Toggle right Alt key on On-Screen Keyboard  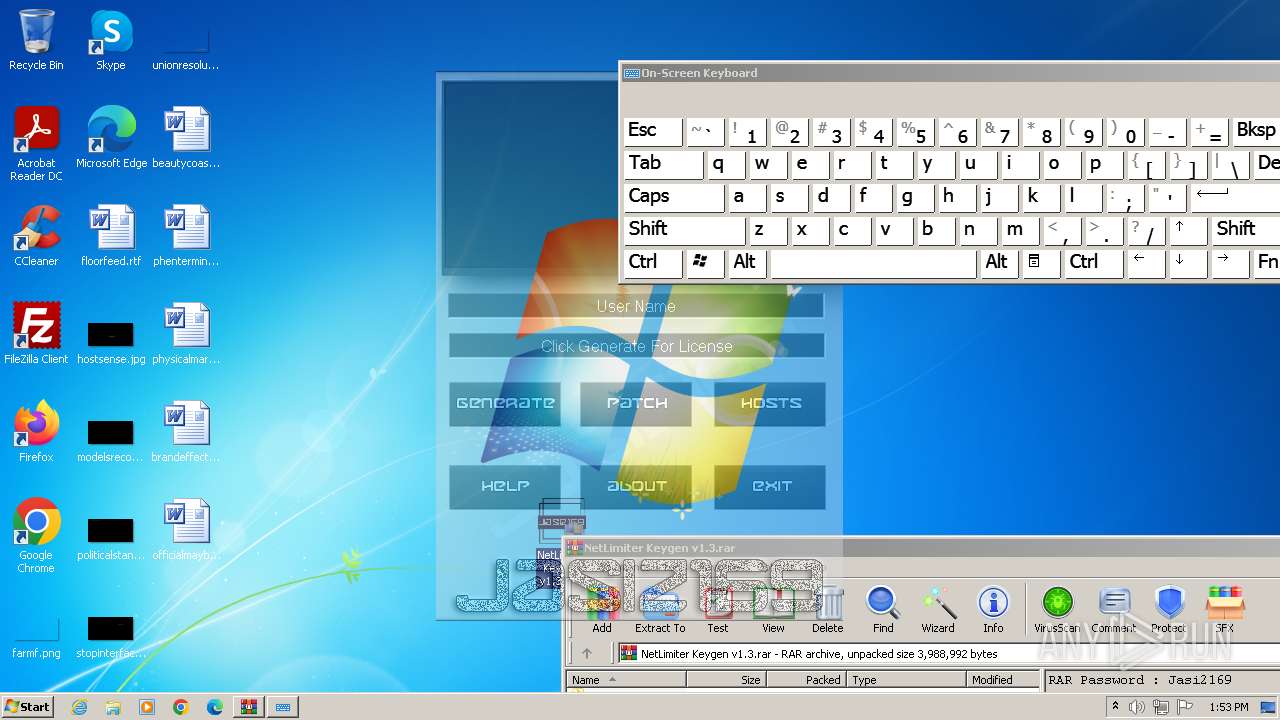(999, 263)
